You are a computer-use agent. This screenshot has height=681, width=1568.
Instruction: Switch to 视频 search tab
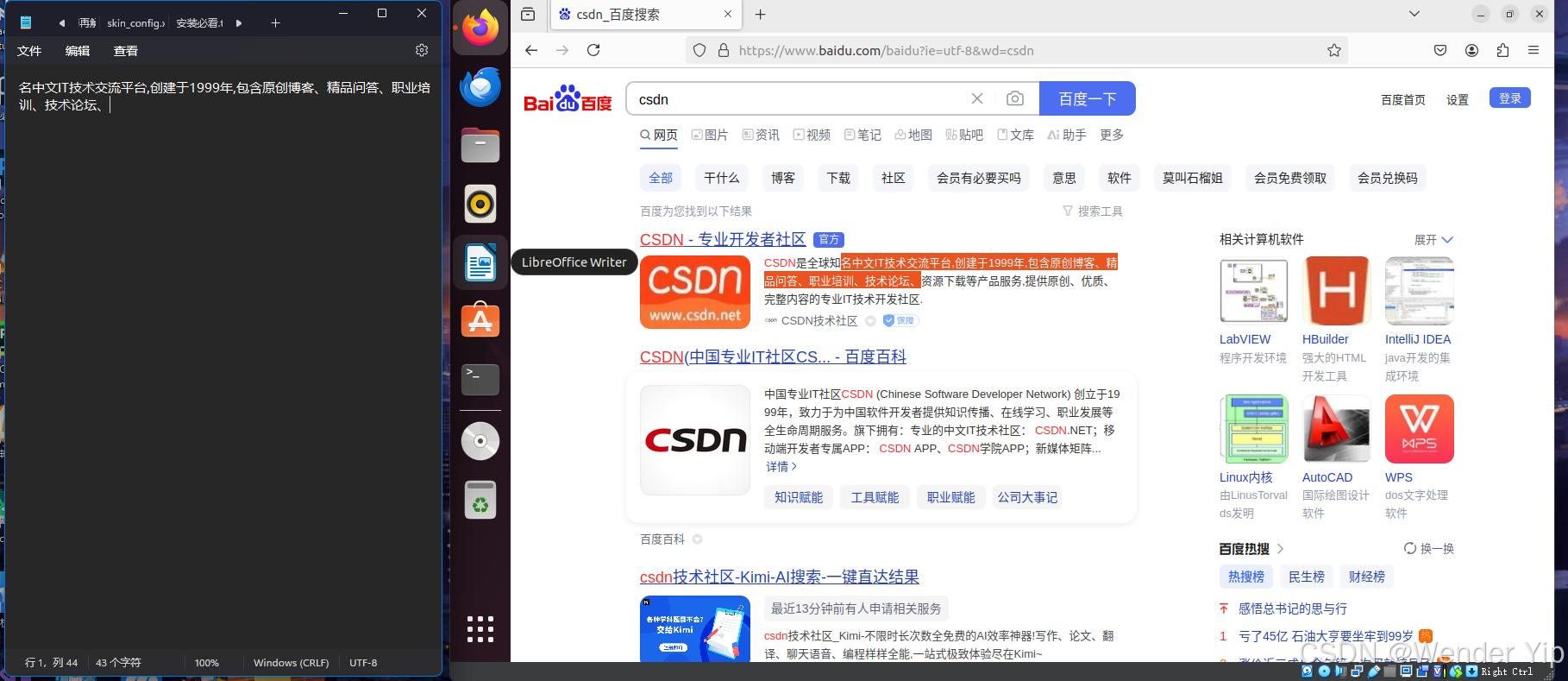click(x=812, y=135)
